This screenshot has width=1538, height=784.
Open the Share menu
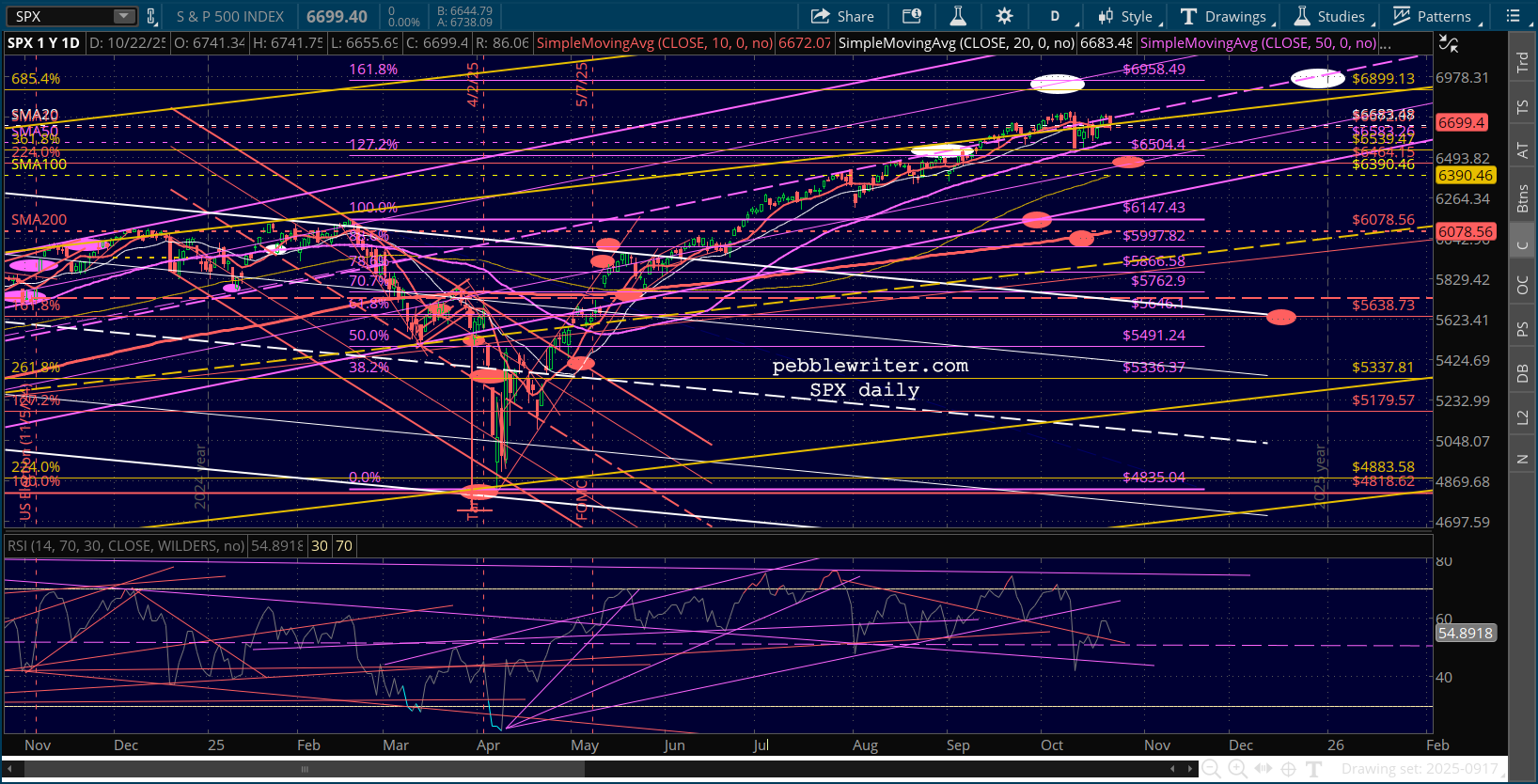coord(842,16)
